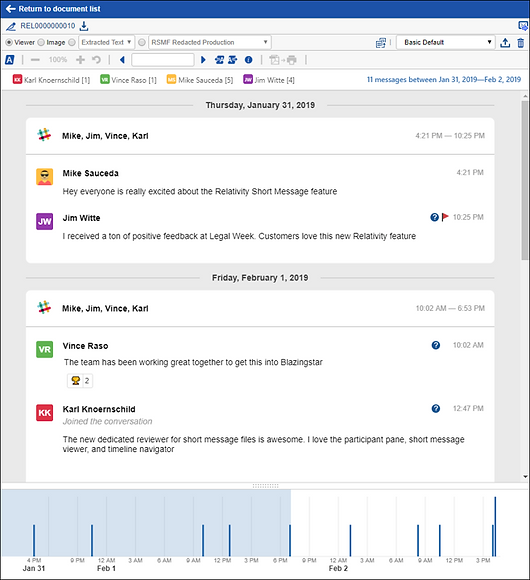Toggle participant filter Karl Knoernschild [1]
Screen dimensions: 530x580
pos(51,80)
